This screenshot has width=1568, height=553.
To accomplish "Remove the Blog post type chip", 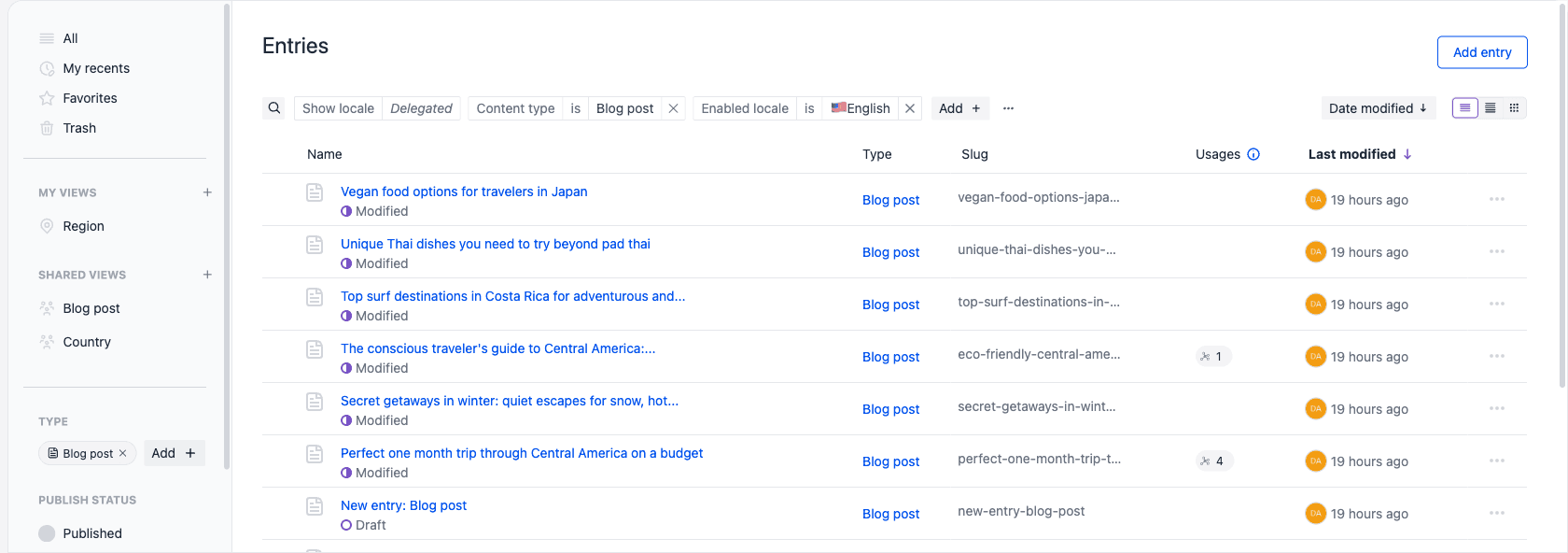I will click(122, 453).
